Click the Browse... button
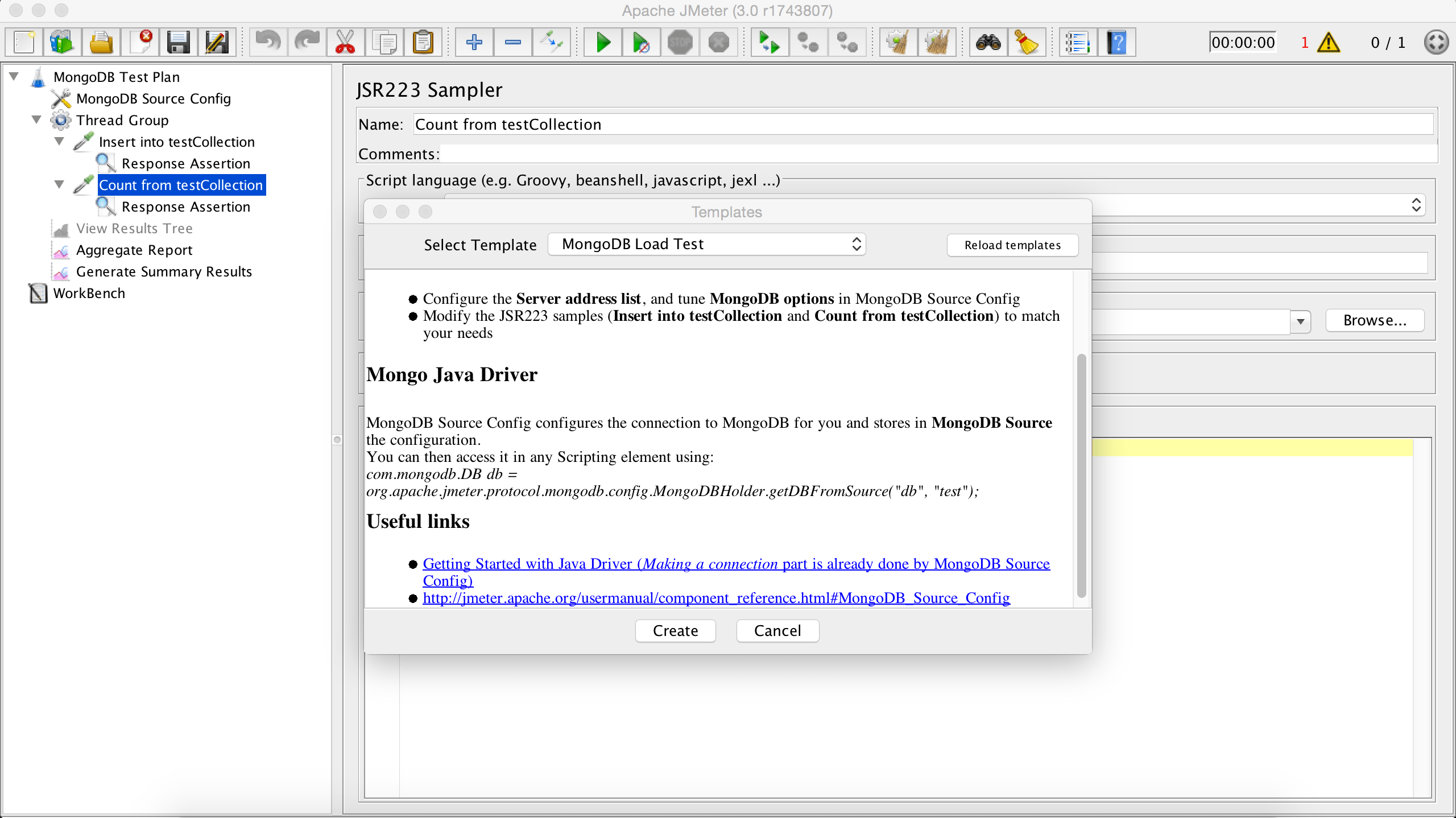Viewport: 1456px width, 818px height. 1375,320
